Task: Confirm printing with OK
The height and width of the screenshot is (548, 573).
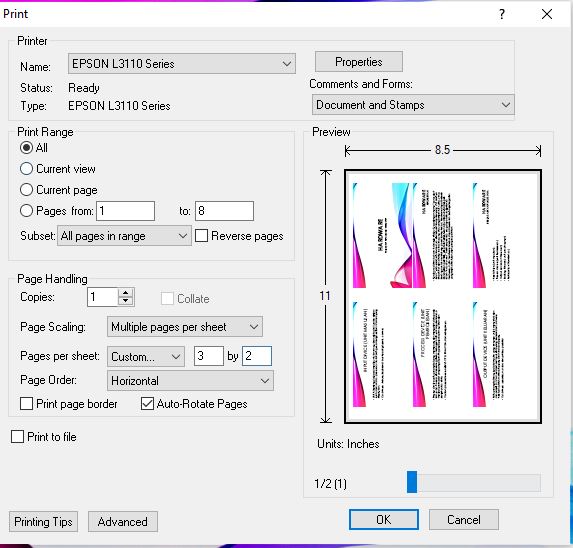Action: tap(384, 520)
